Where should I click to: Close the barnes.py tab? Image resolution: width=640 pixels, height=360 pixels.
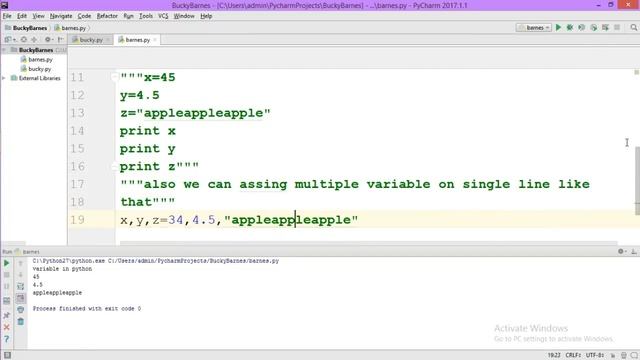point(155,40)
